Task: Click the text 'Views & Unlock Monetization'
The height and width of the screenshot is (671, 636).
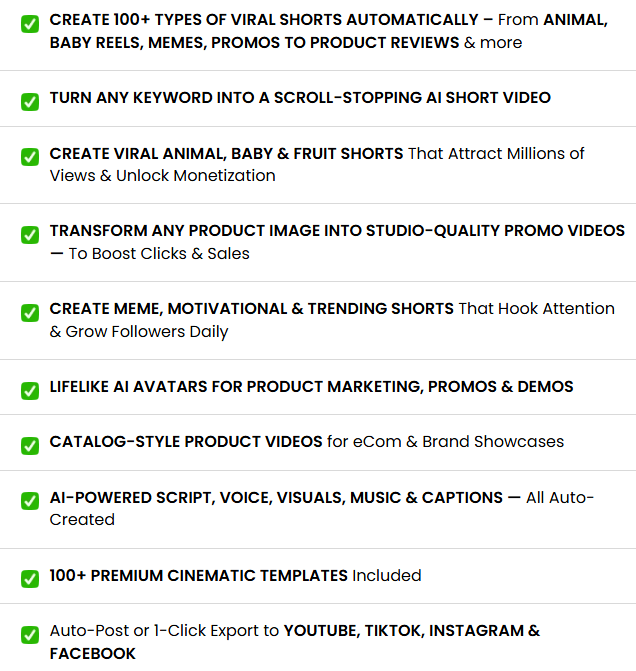Action: click(163, 176)
